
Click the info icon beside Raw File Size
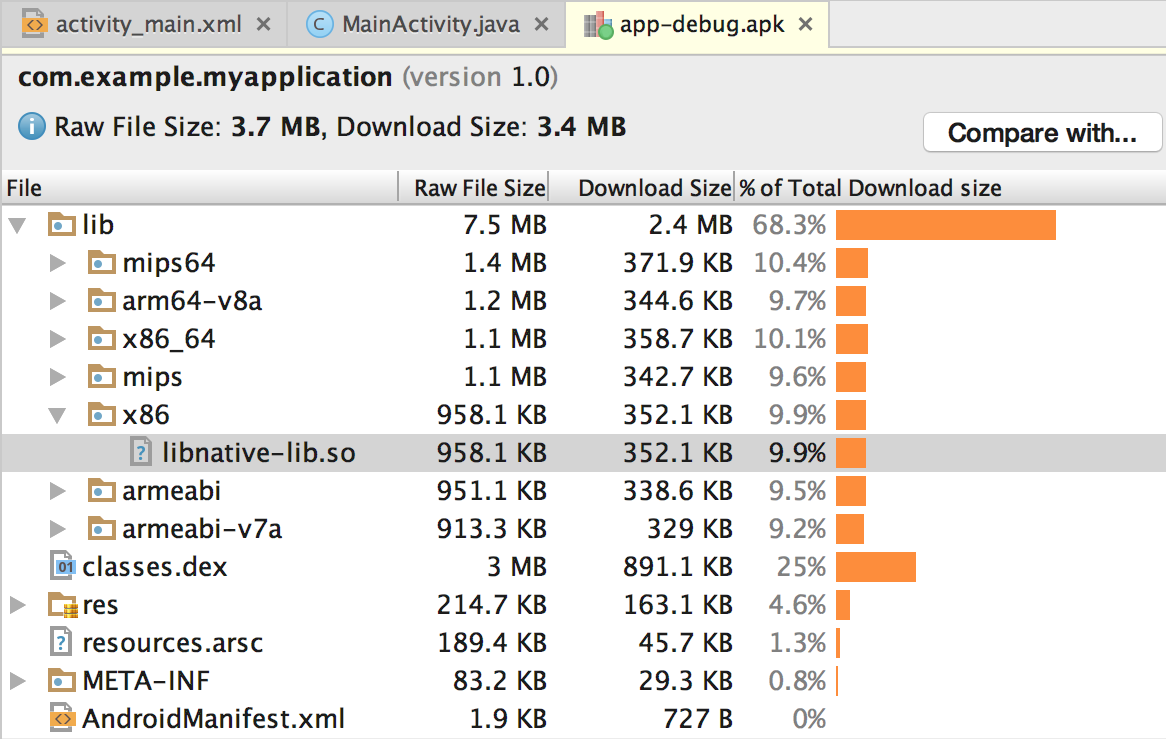(32, 127)
